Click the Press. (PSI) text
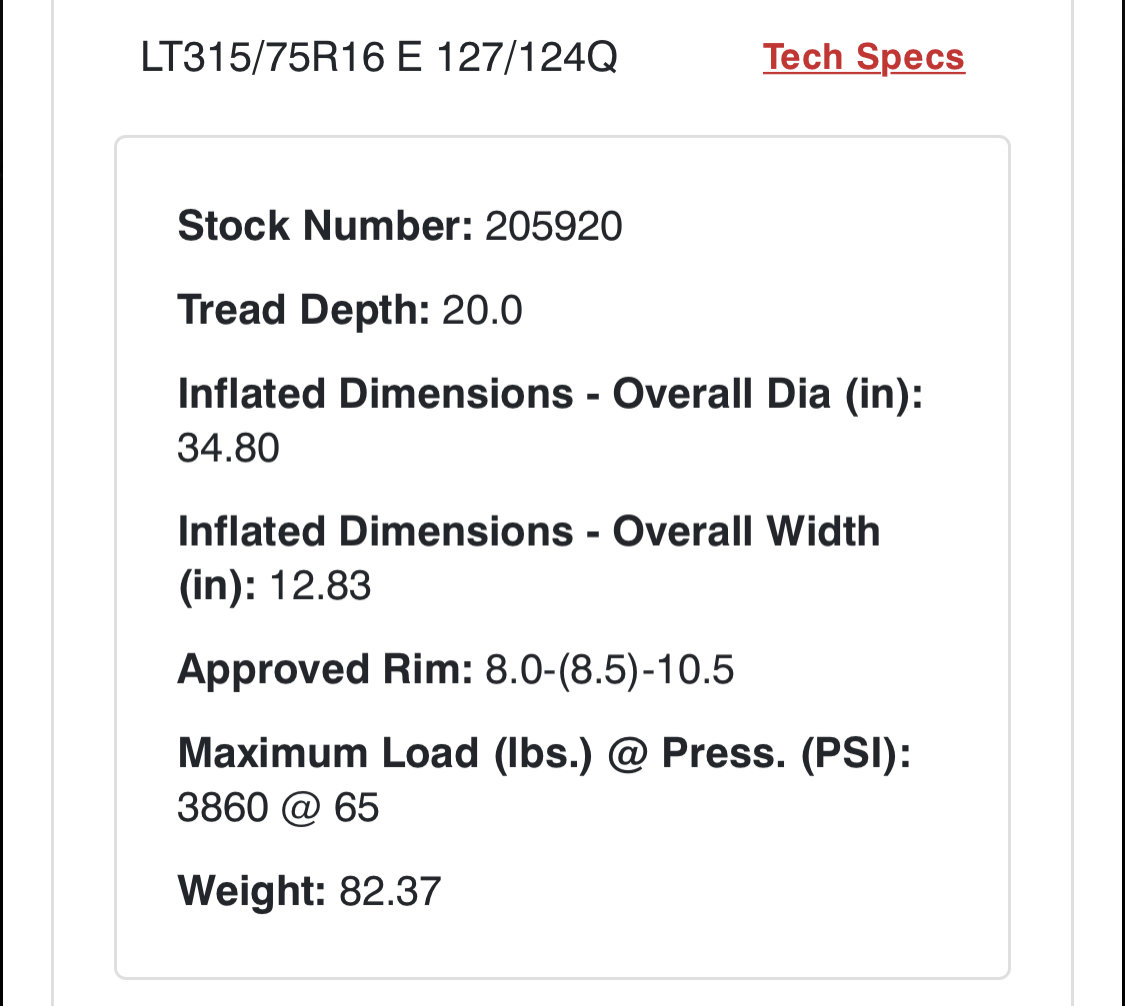1125x1006 pixels. coord(786,754)
